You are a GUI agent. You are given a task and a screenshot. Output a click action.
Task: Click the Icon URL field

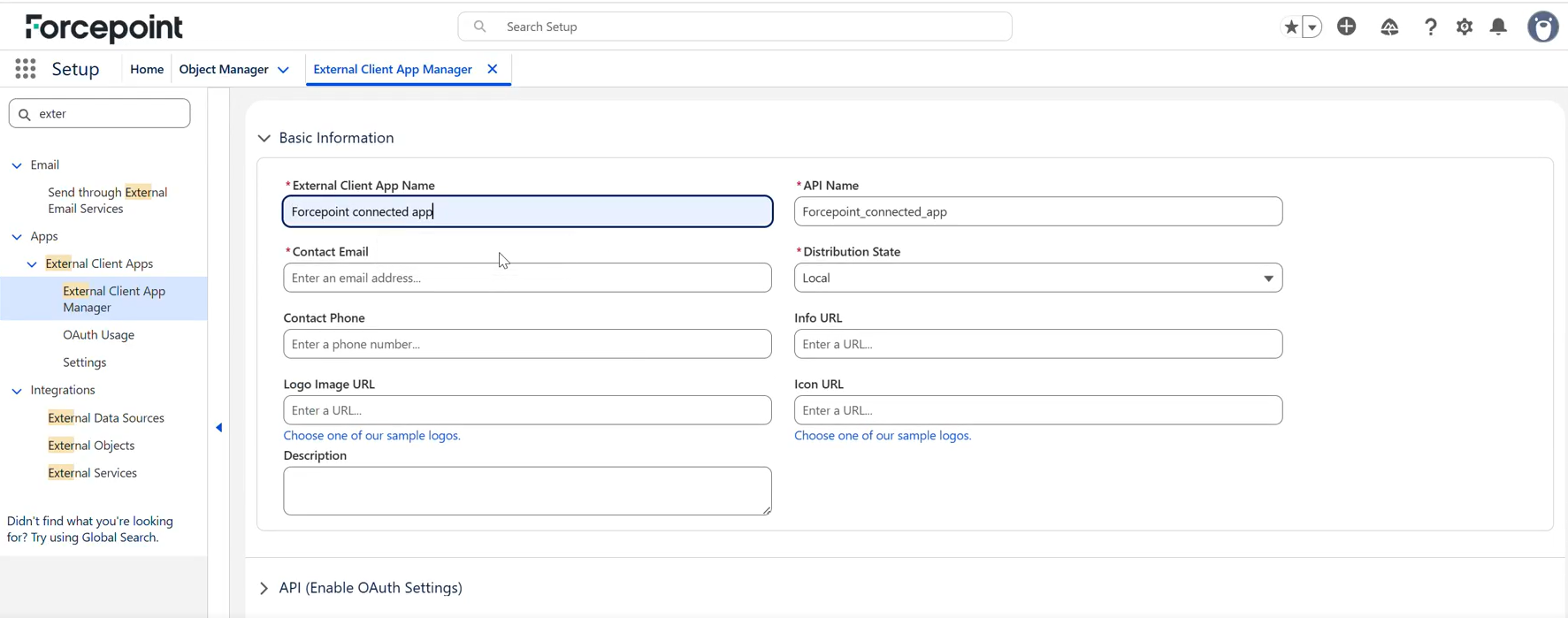(1038, 410)
